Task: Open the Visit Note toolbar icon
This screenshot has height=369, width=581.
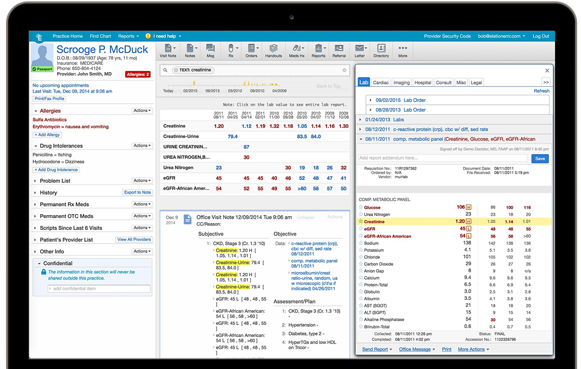Action: tap(168, 50)
